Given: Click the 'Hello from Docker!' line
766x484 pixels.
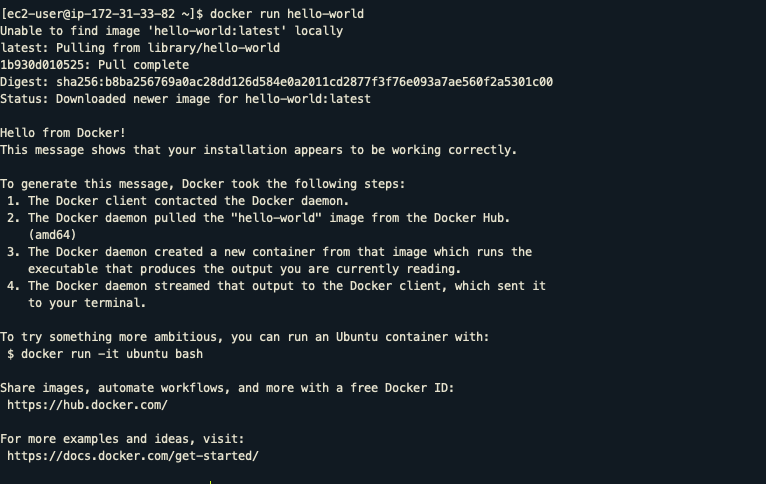Looking at the screenshot, I should [x=63, y=133].
